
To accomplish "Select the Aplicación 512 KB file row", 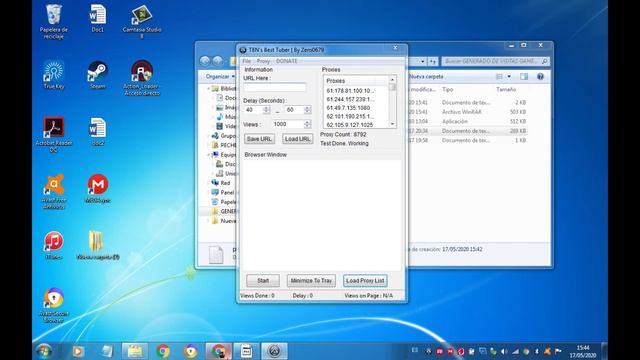I will pos(467,121).
